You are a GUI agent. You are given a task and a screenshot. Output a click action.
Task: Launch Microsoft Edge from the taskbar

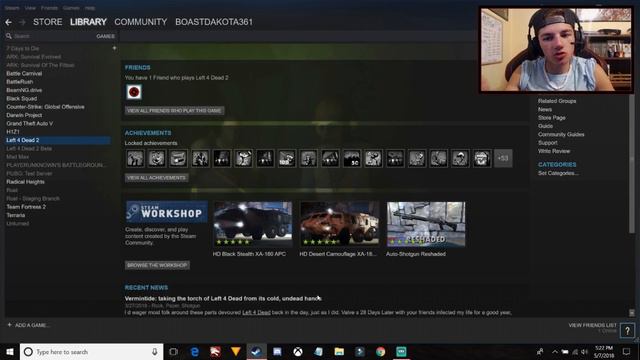[195, 351]
